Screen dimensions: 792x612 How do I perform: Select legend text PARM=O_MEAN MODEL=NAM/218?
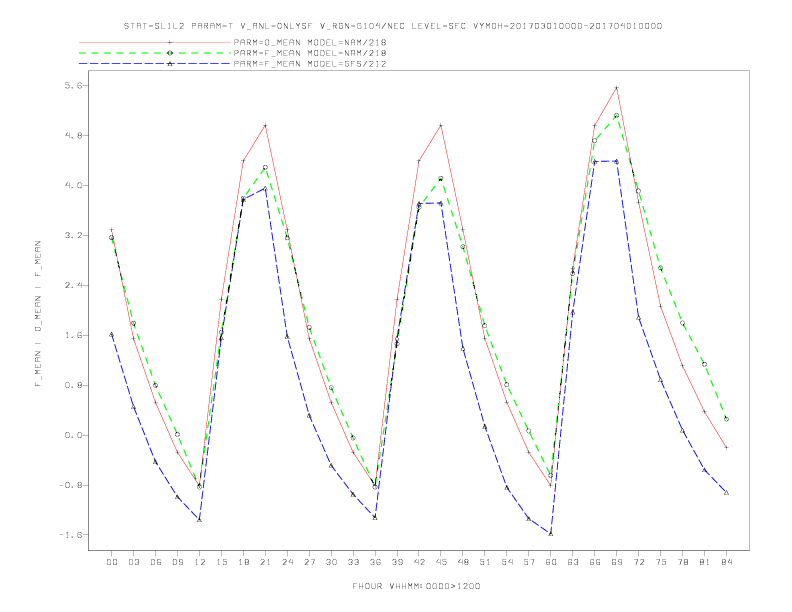(x=310, y=42)
